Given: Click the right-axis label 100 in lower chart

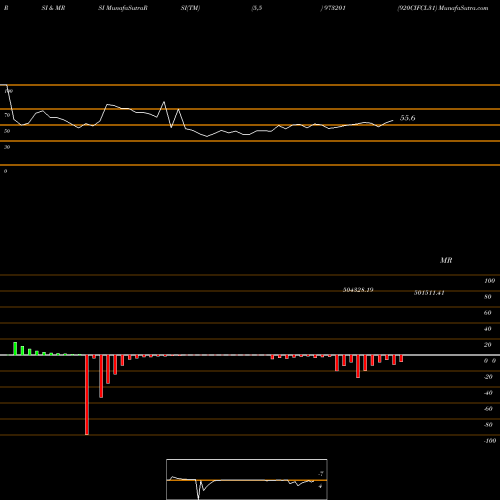Looking at the screenshot, I should (490, 281).
